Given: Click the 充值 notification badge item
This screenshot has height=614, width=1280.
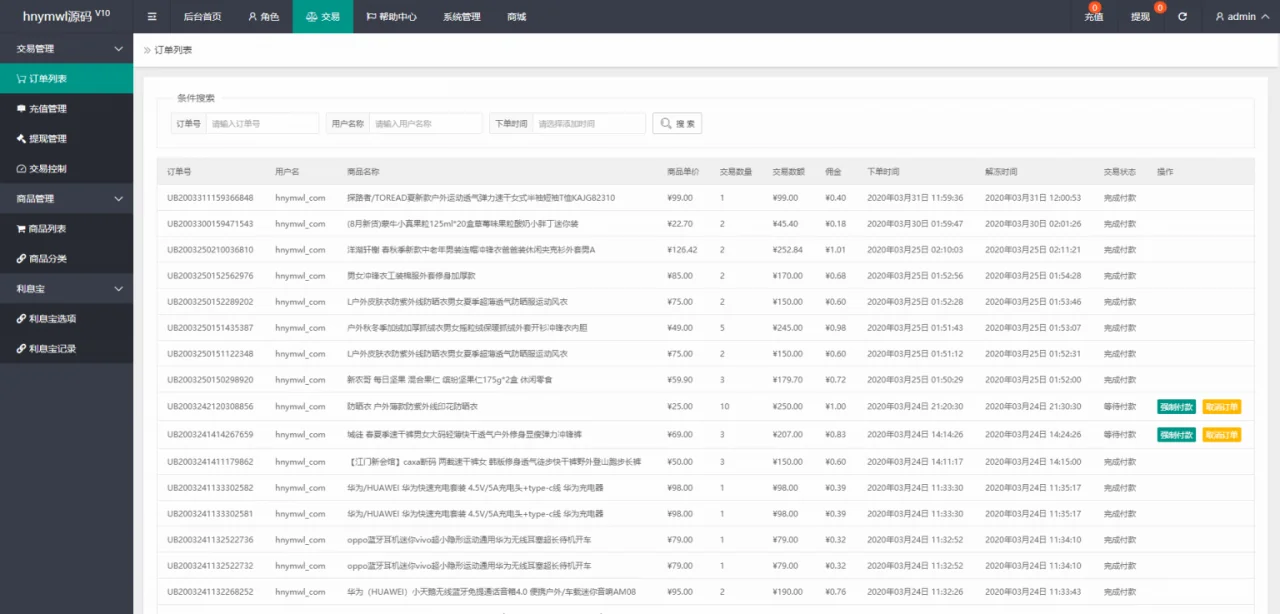Looking at the screenshot, I should [1094, 17].
